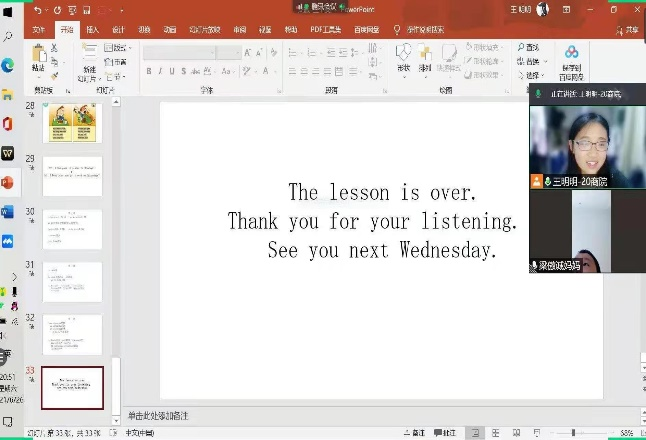Toggle Italic text formatting

pyautogui.click(x=161, y=72)
